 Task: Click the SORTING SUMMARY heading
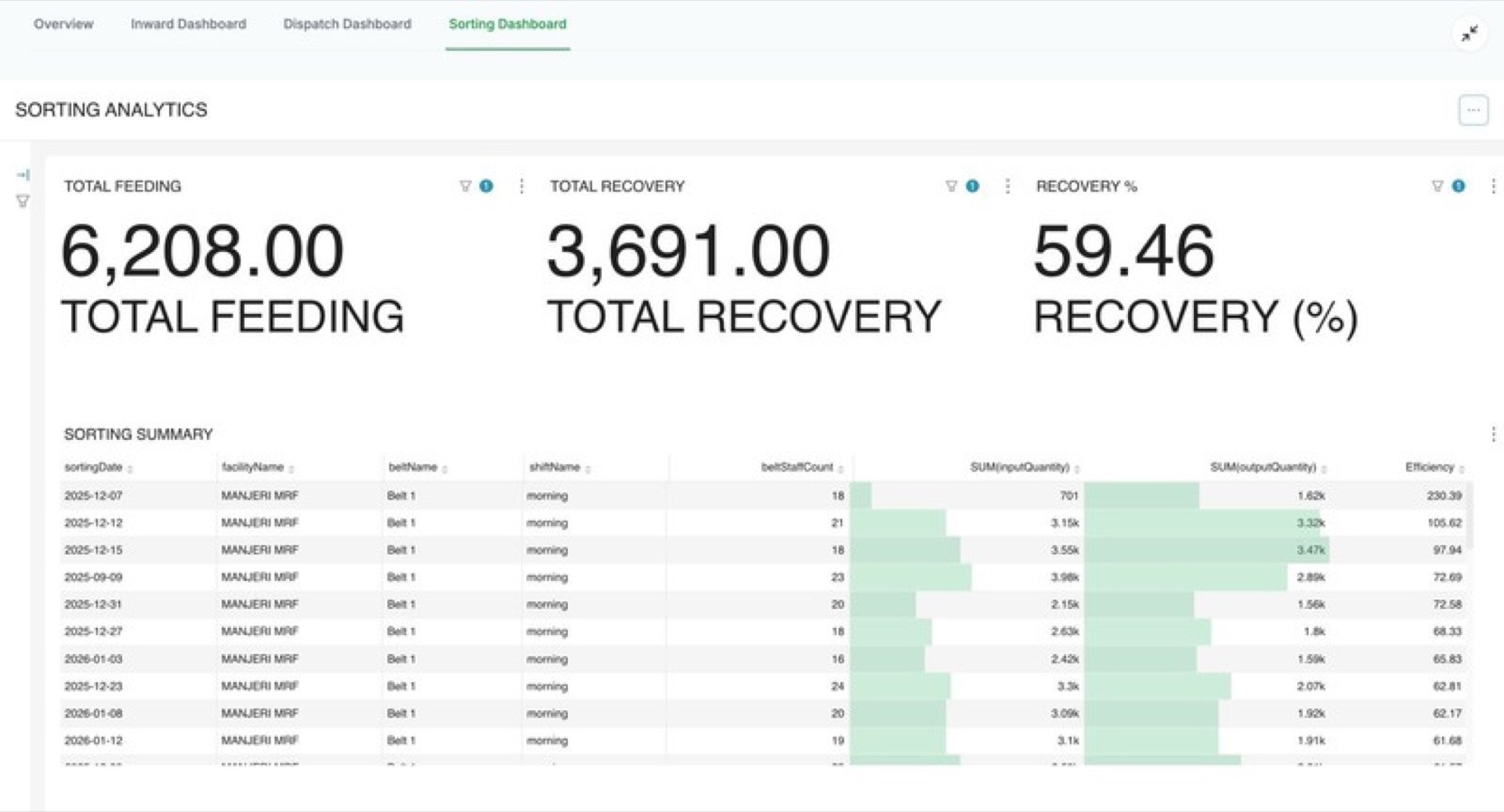(138, 435)
